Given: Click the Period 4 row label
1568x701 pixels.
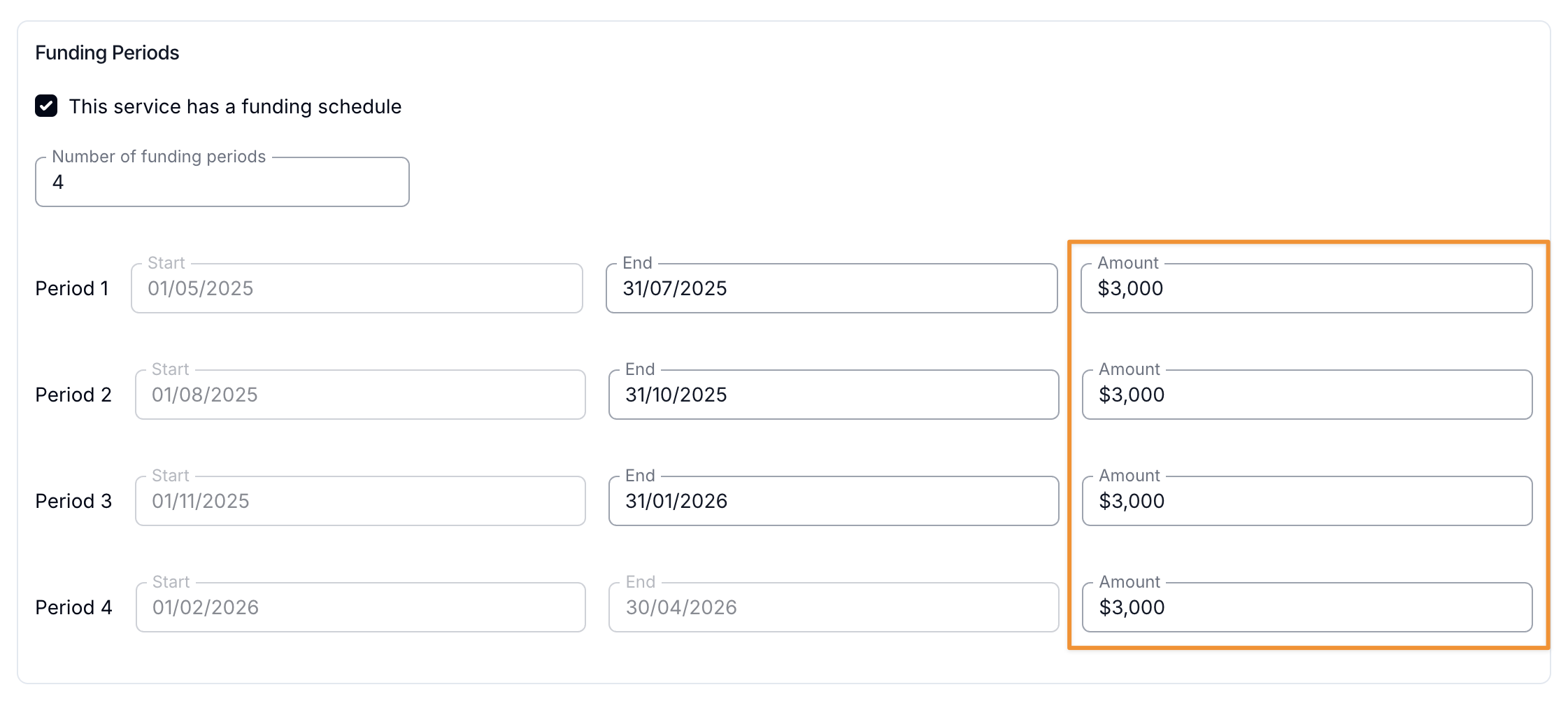Looking at the screenshot, I should tap(73, 607).
